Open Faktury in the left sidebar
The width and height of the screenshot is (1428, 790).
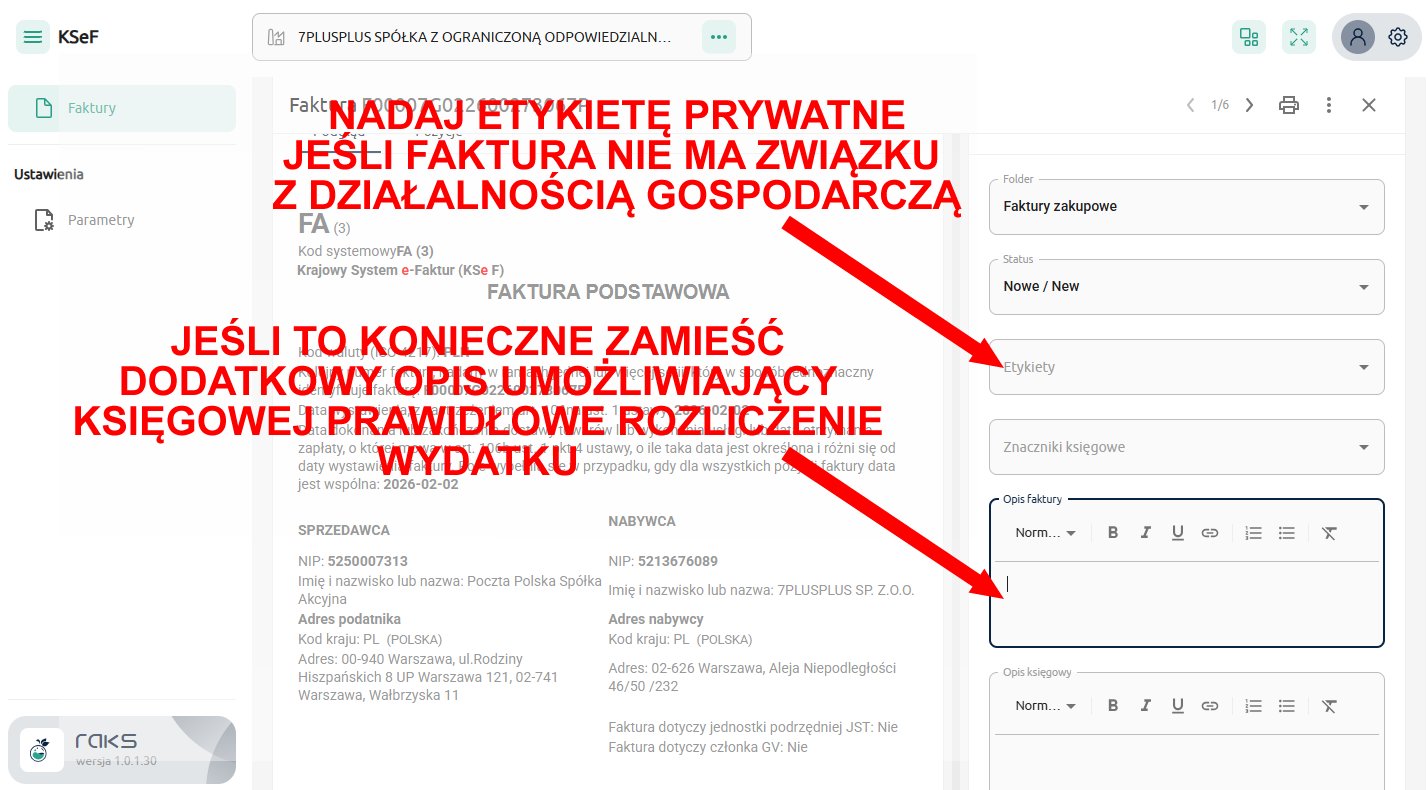point(122,108)
